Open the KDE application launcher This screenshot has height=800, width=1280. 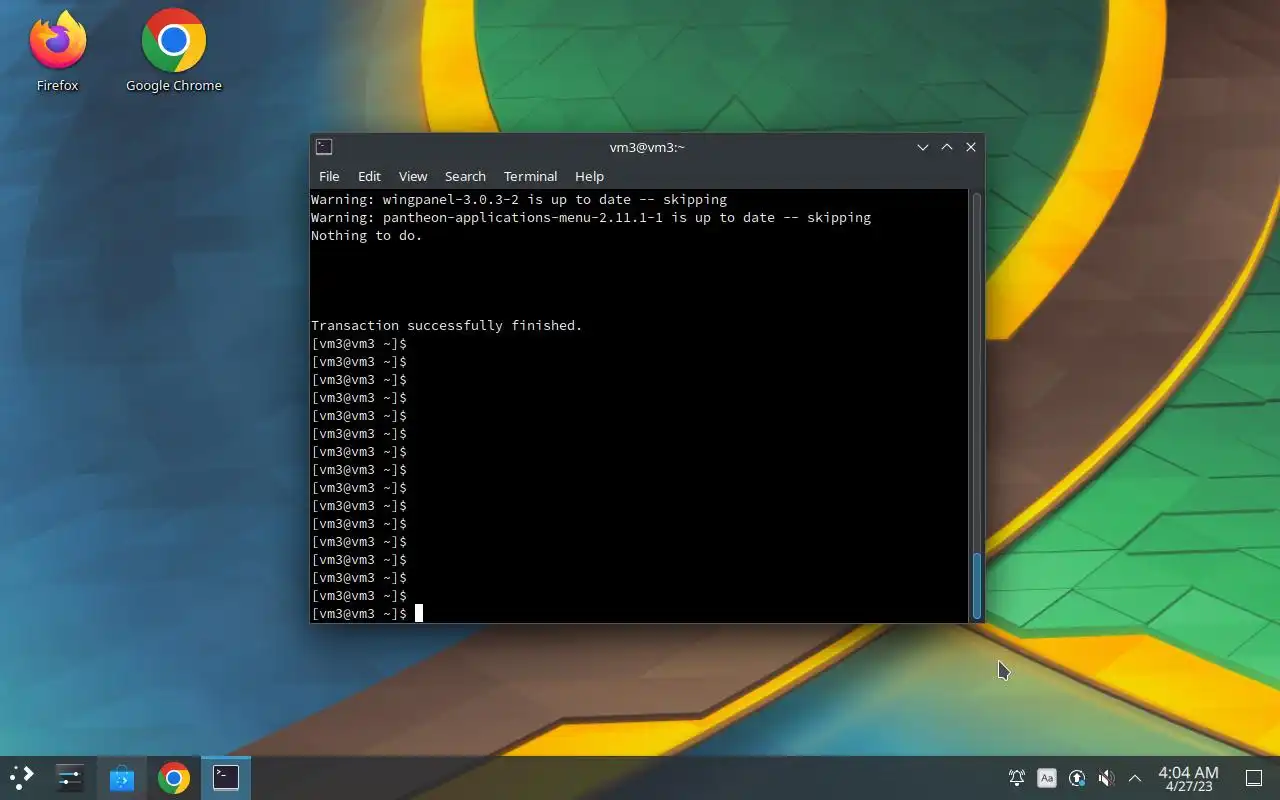pos(22,778)
